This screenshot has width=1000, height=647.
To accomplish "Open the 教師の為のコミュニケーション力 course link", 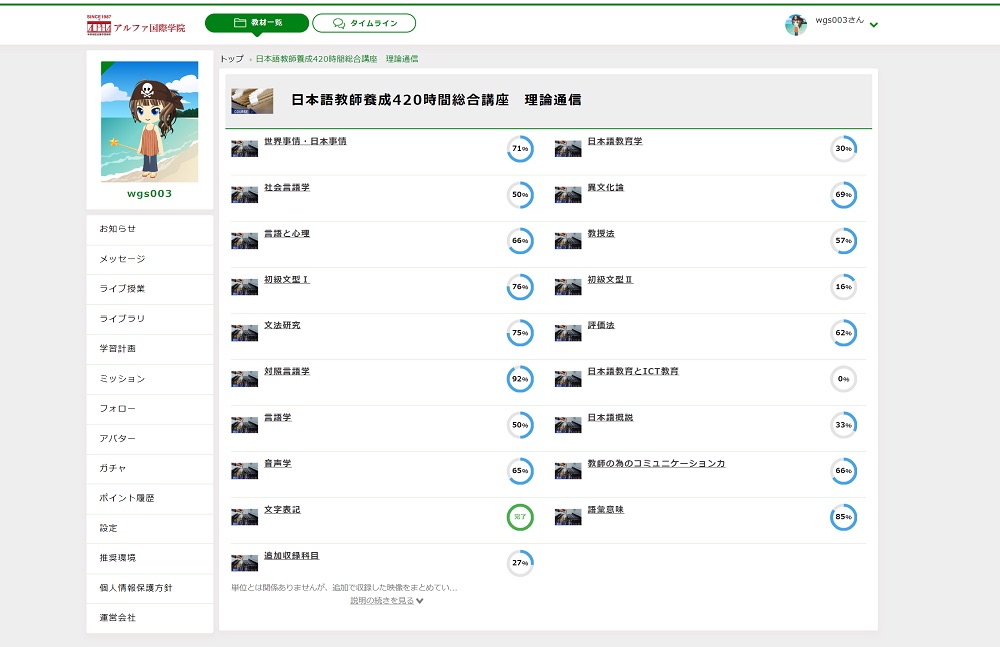I will point(656,463).
